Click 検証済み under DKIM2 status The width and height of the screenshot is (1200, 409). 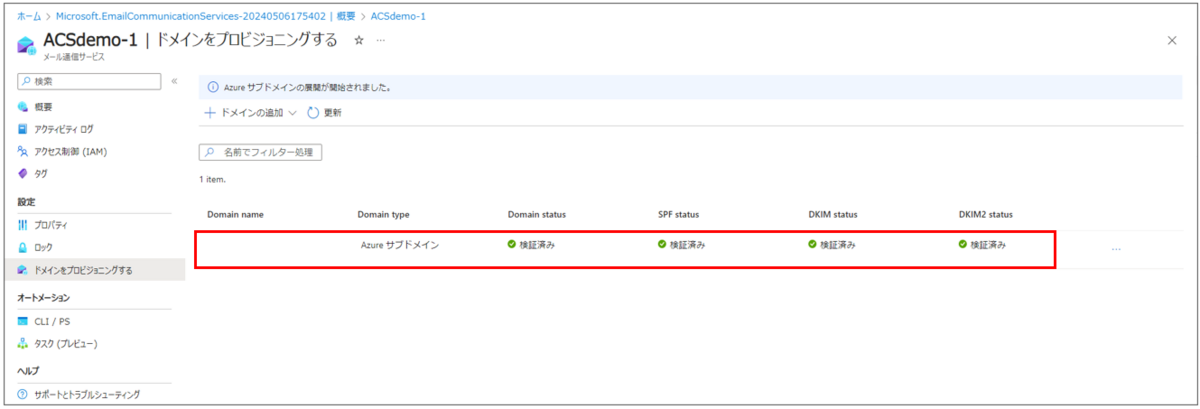(x=982, y=244)
